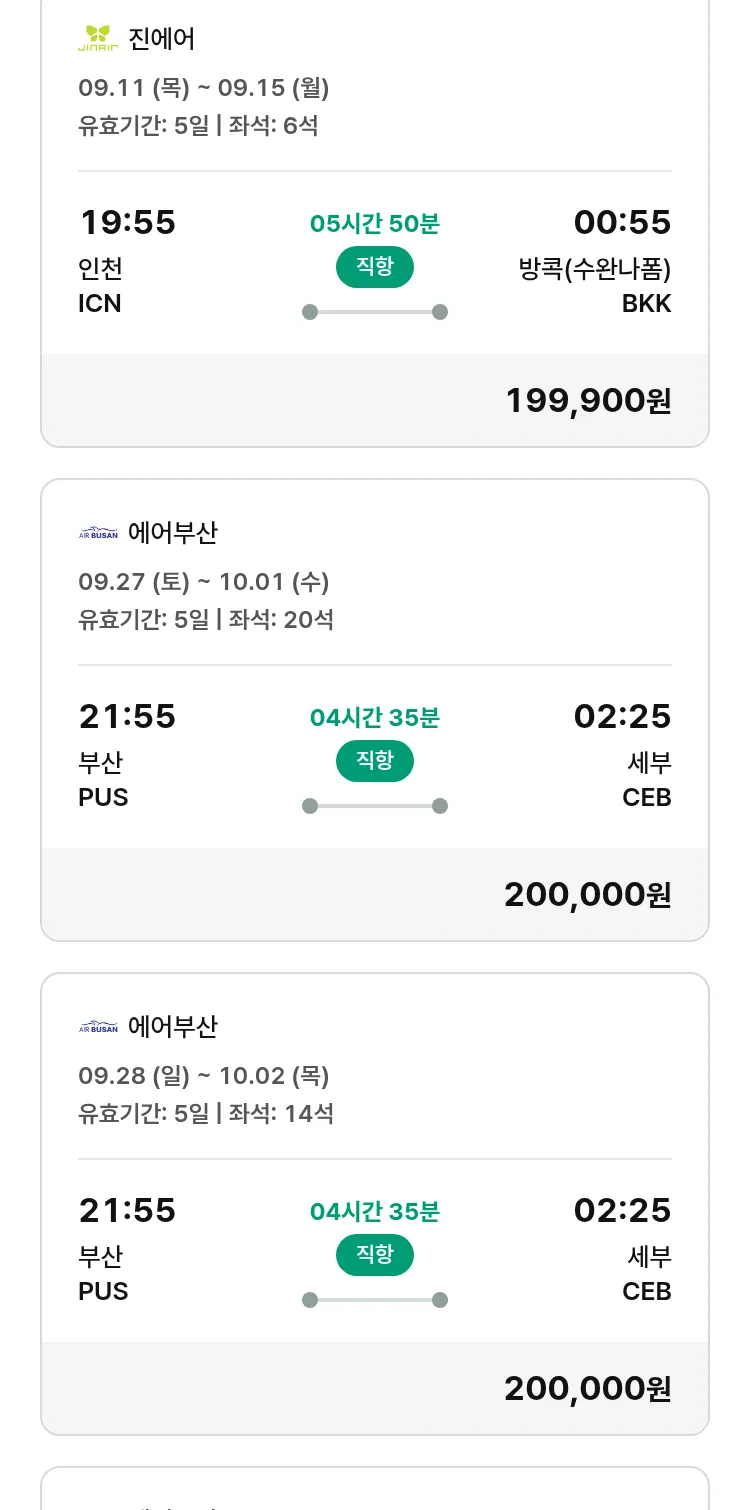This screenshot has width=750, height=1510.
Task: Click the 09.11 (목) ~ 09.15 (월) dates
Action: point(204,88)
